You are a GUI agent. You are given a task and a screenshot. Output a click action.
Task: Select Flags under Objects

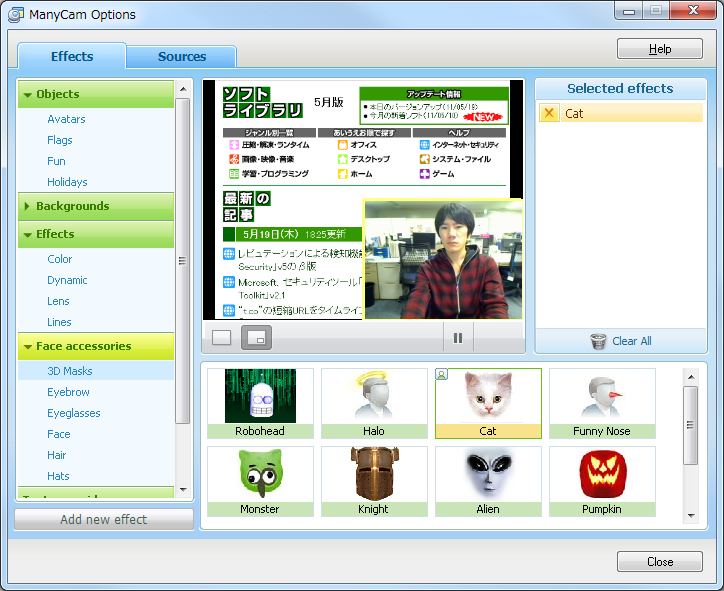tap(60, 140)
